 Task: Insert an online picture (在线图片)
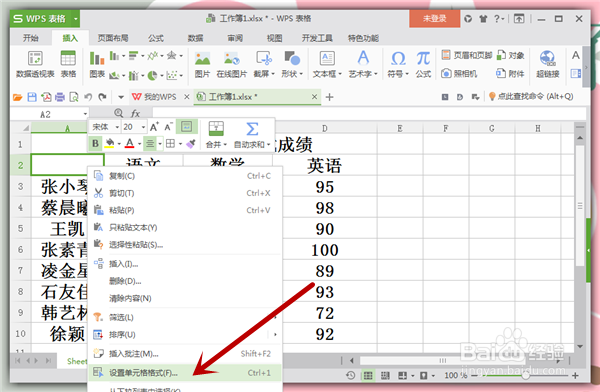tap(232, 64)
